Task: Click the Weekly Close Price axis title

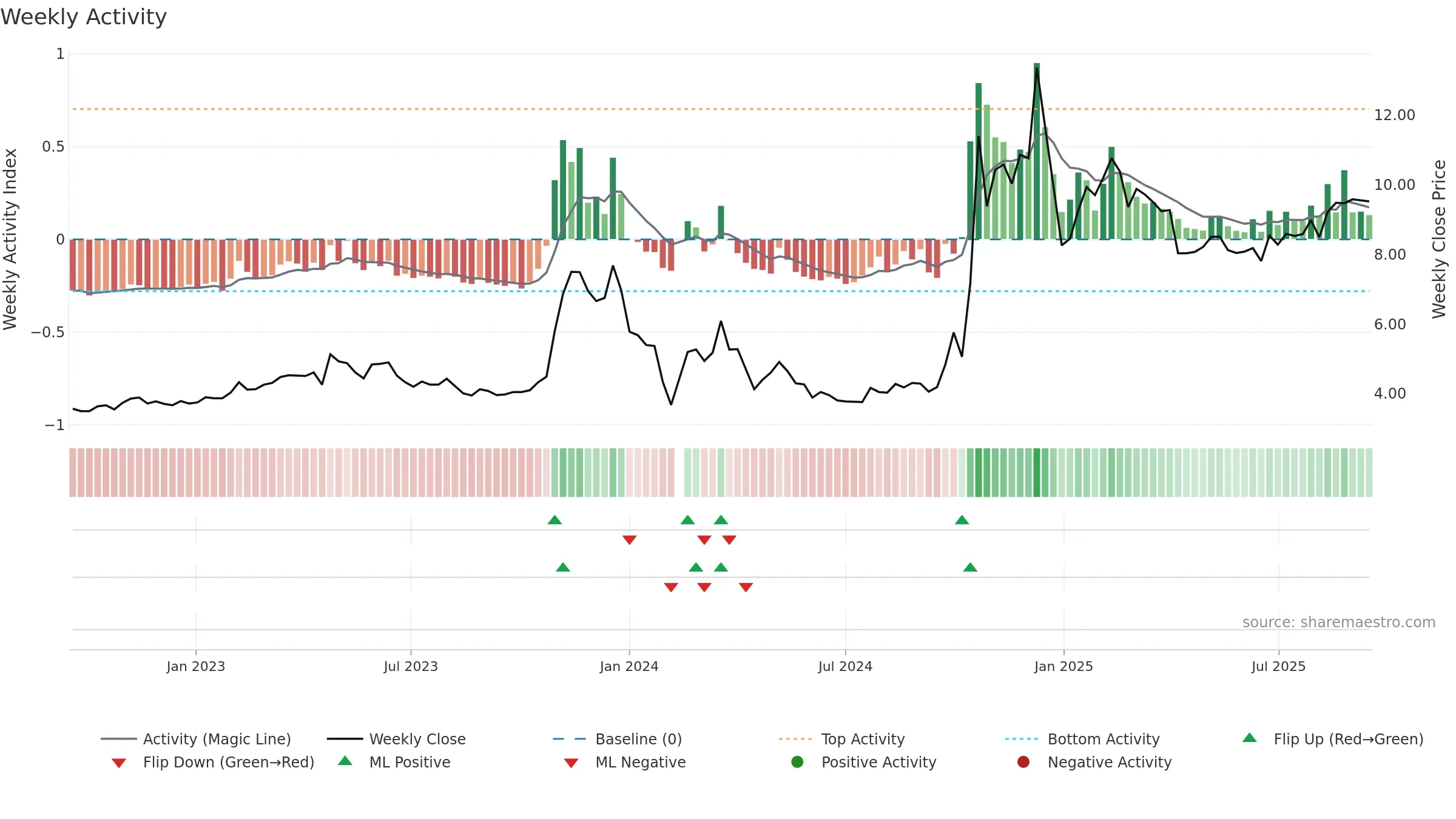Action: [x=1439, y=239]
